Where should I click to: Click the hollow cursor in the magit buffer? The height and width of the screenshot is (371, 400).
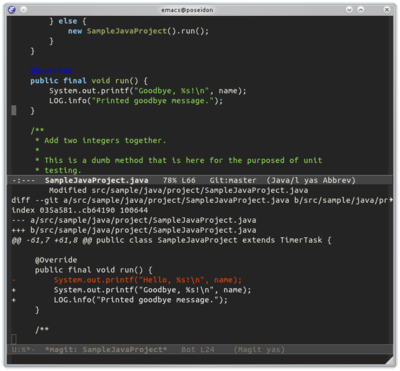(14, 339)
